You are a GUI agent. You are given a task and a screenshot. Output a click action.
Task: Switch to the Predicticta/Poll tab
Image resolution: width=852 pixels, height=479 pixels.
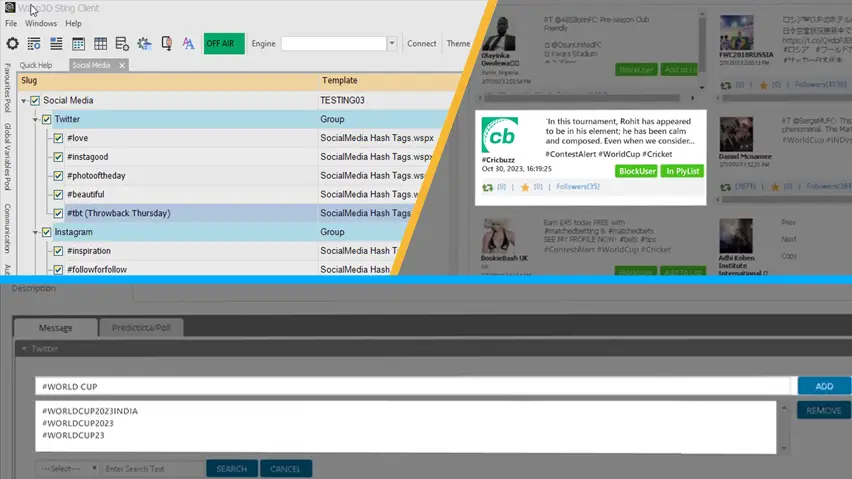(x=141, y=327)
